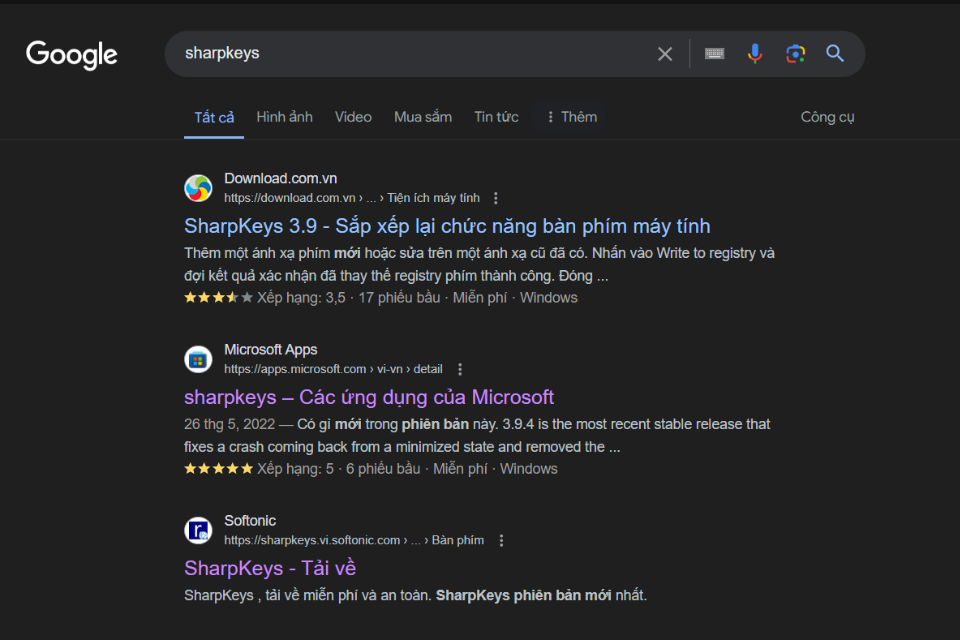Viewport: 960px width, 640px height.
Task: Open the Tin tức tab
Action: pyautogui.click(x=496, y=117)
